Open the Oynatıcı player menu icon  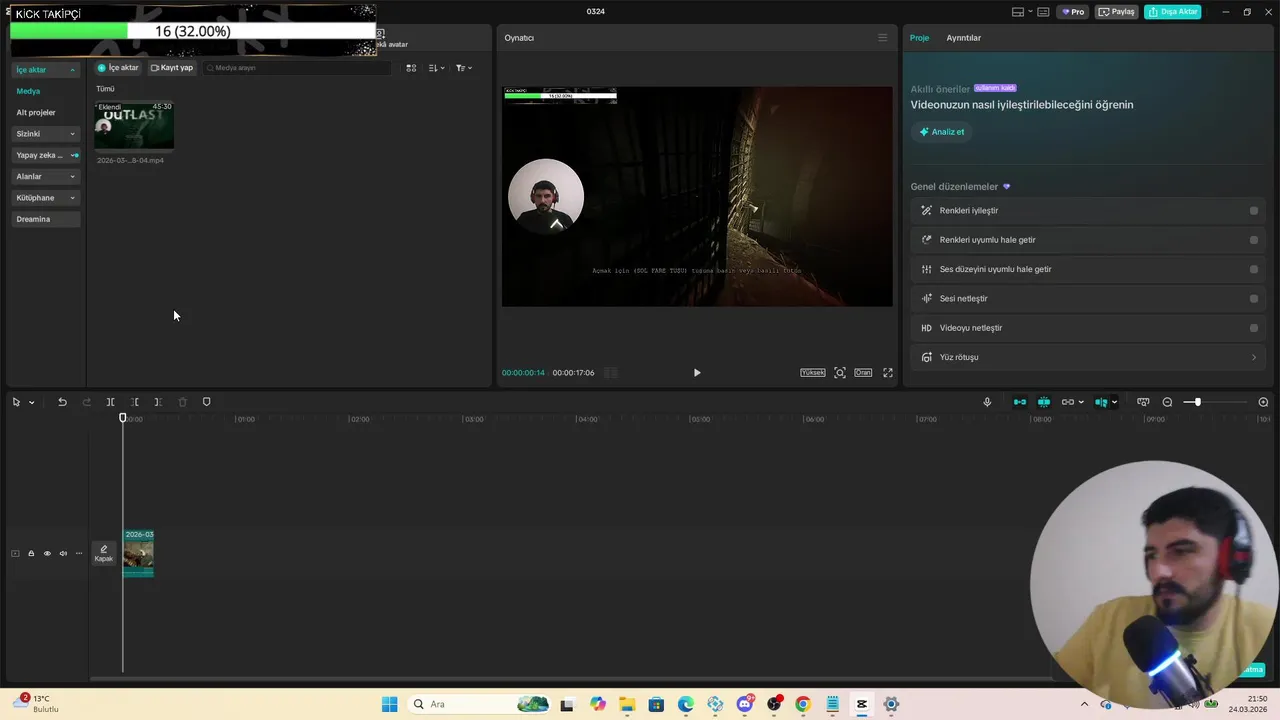[x=882, y=38]
